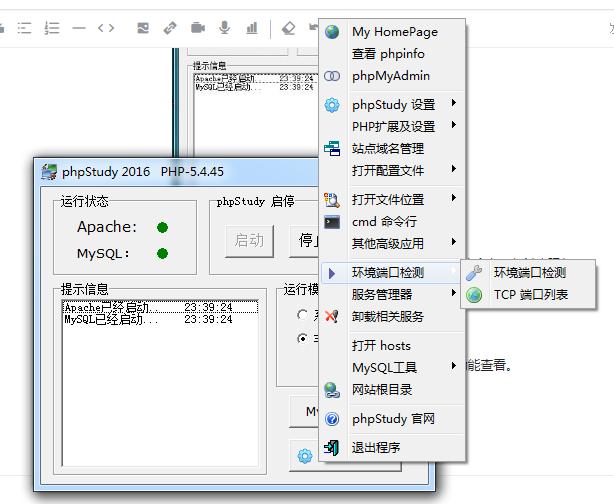Choose 环境端口检测 in the submenu

[528, 273]
